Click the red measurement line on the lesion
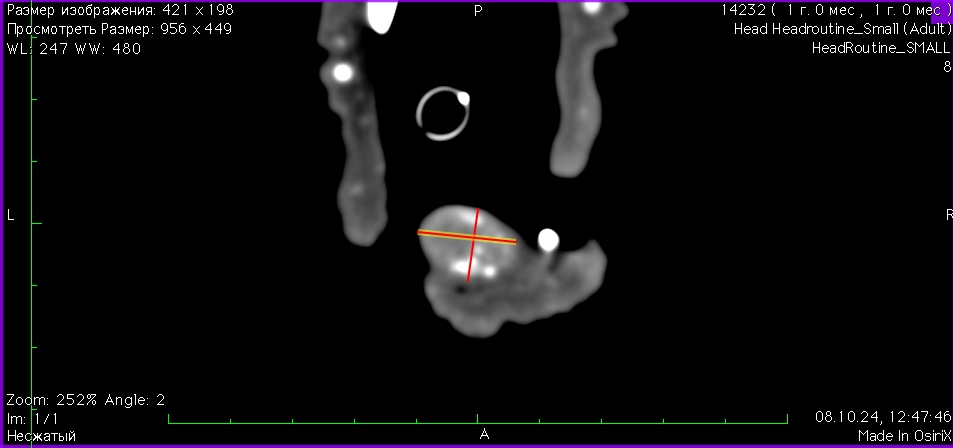Viewport: 953px width, 448px height. tap(471, 262)
